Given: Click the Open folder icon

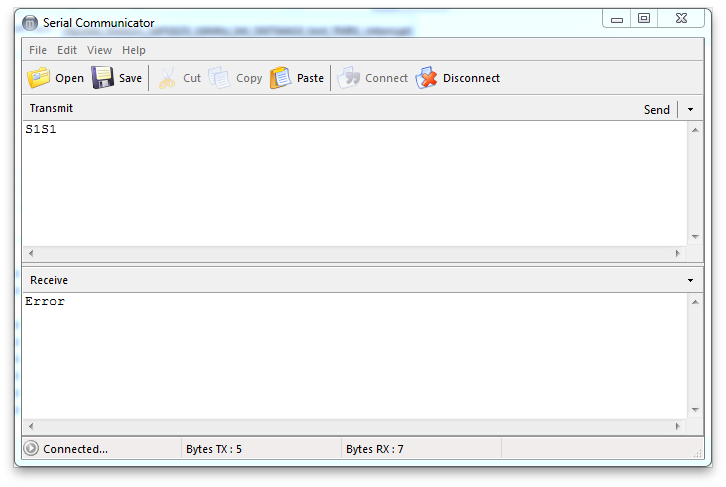Looking at the screenshot, I should tap(38, 78).
